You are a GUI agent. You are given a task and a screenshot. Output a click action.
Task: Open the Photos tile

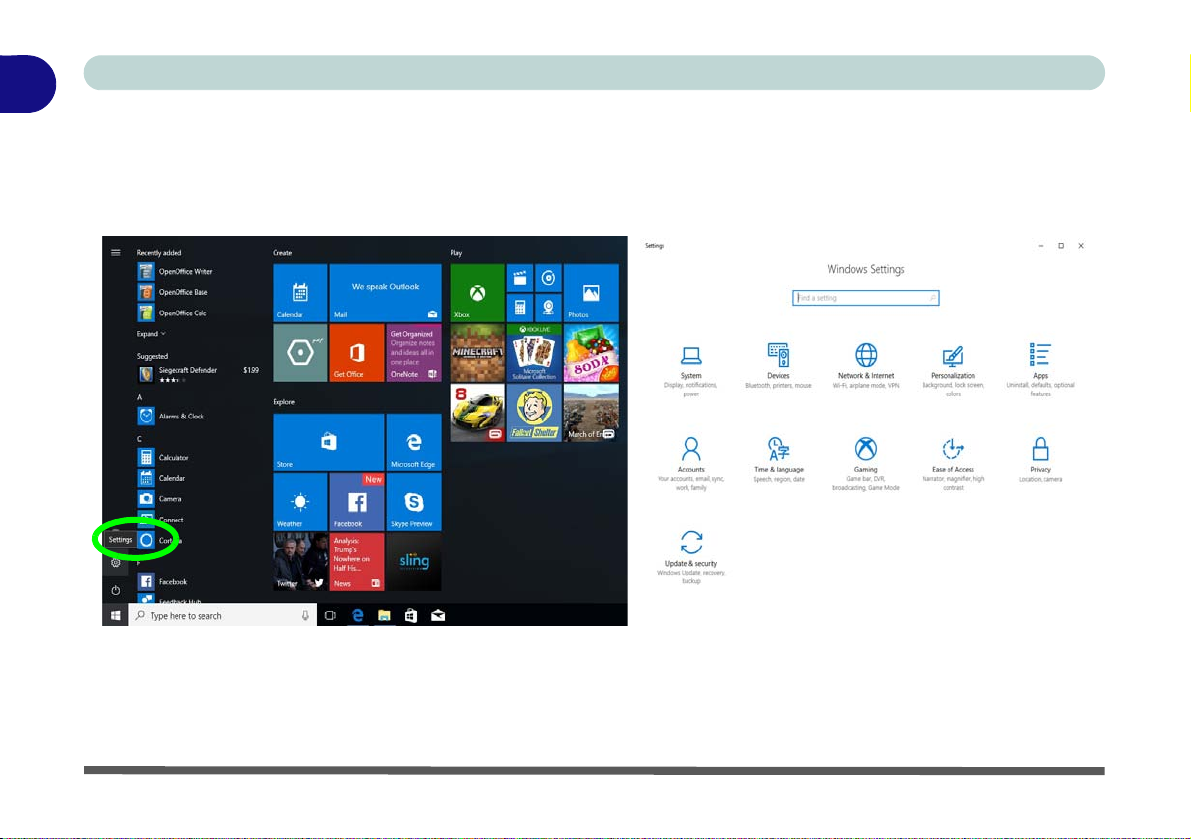click(591, 292)
